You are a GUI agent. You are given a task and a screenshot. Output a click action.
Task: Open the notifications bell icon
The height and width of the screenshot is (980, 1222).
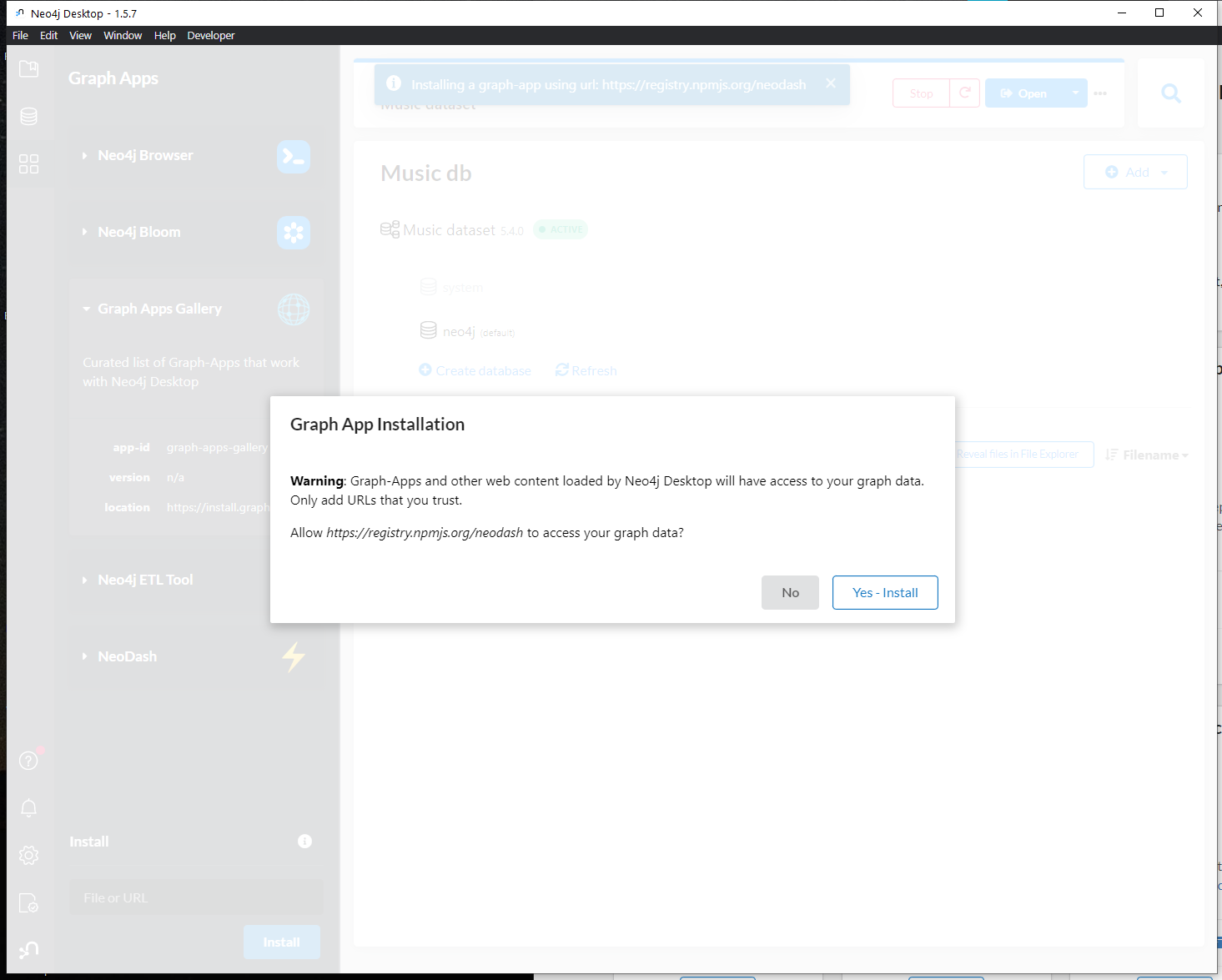pos(29,808)
